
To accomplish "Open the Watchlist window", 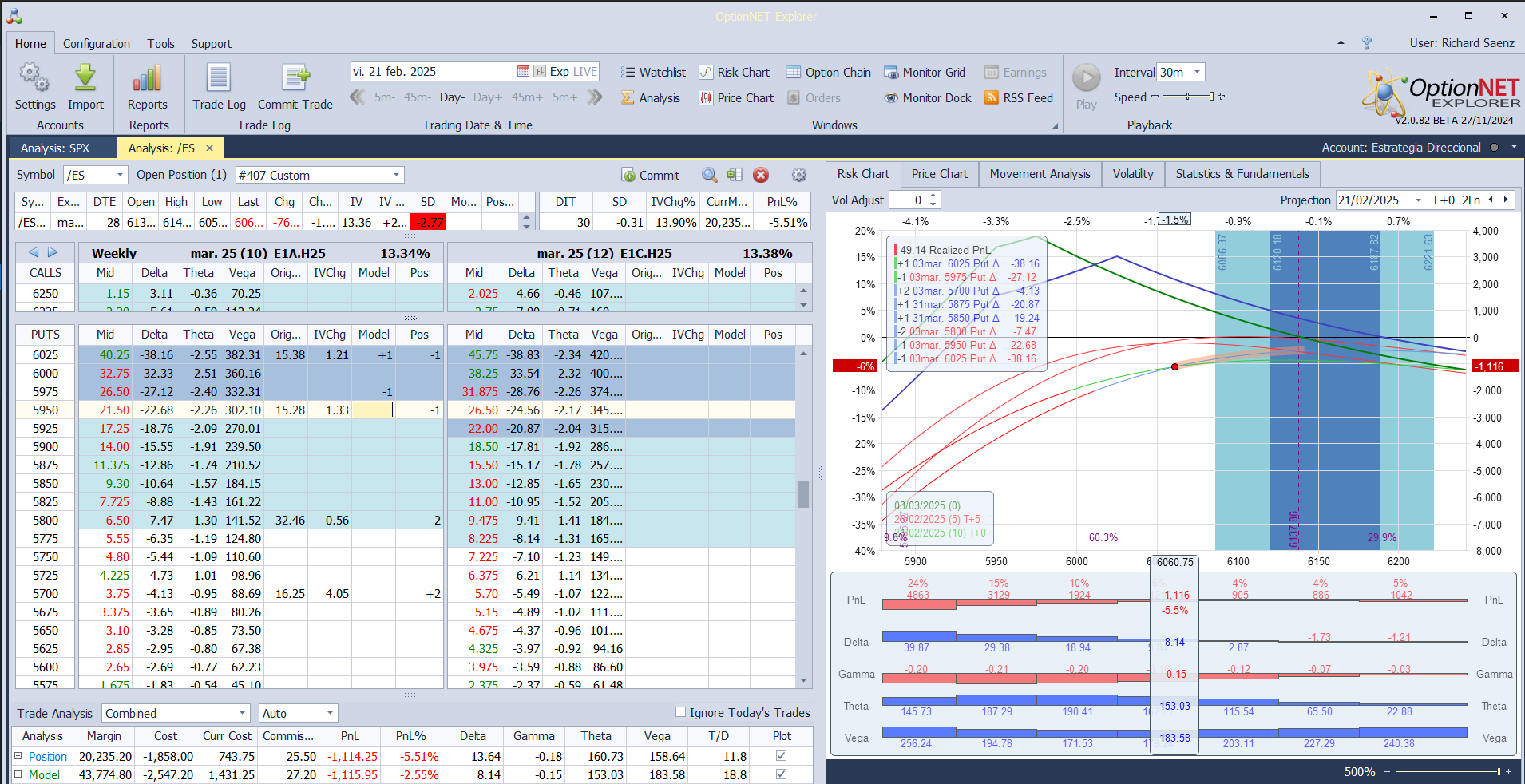I will (x=653, y=73).
